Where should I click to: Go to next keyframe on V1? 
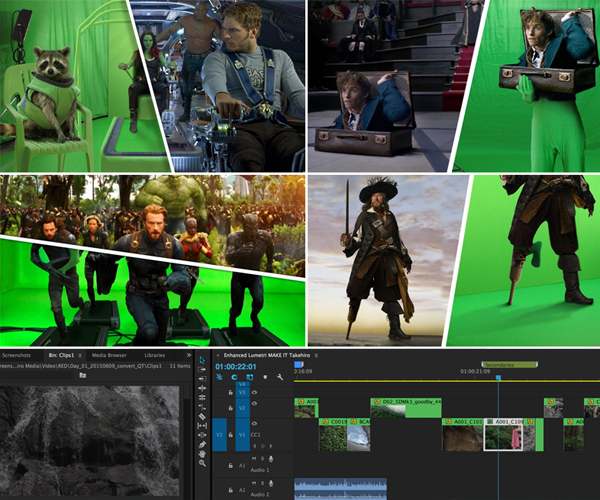(x=271, y=446)
